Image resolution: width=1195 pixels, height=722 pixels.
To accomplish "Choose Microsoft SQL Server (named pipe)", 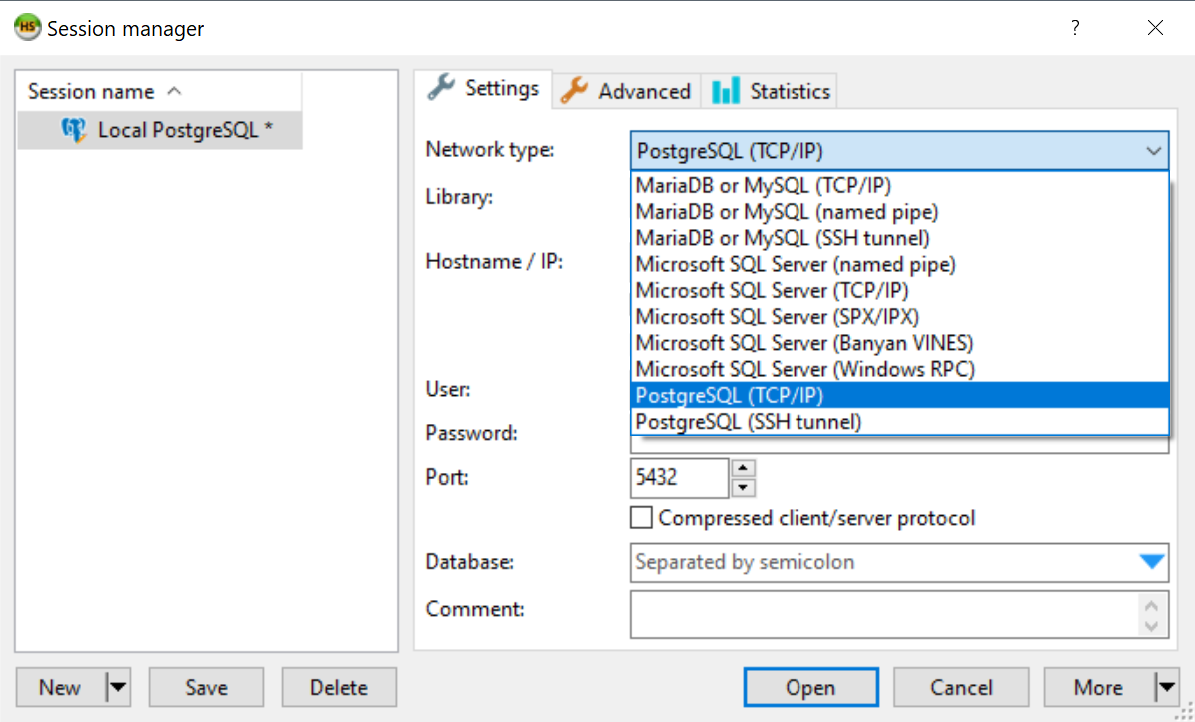I will tap(899, 265).
